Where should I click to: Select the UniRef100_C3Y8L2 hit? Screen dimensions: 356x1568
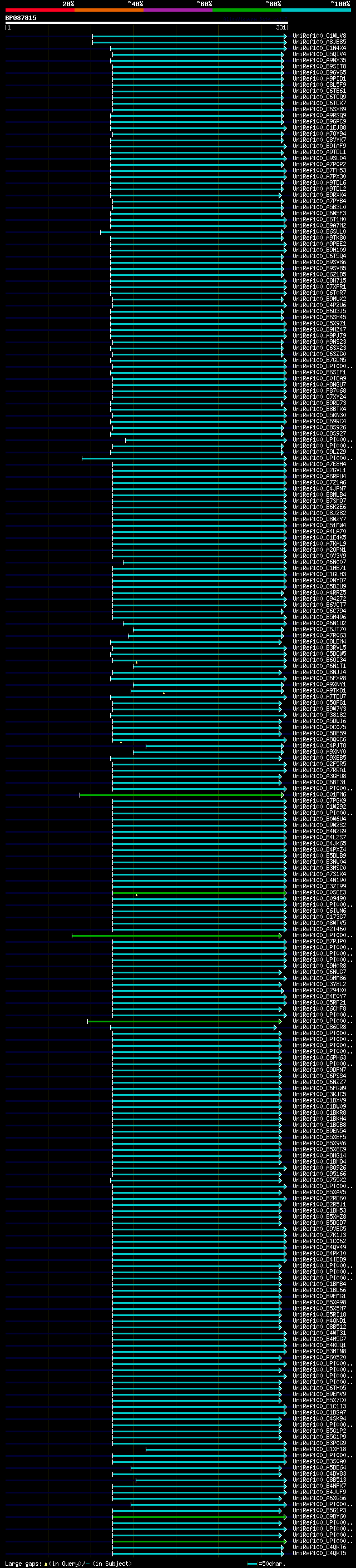(x=319, y=983)
